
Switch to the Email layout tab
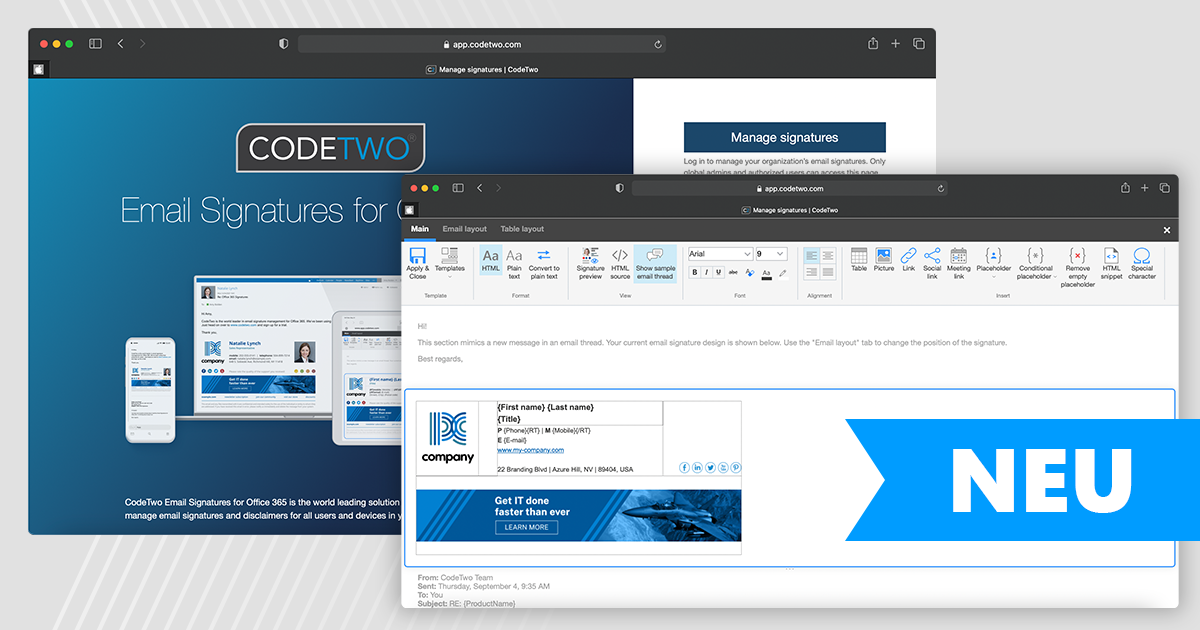pos(464,228)
